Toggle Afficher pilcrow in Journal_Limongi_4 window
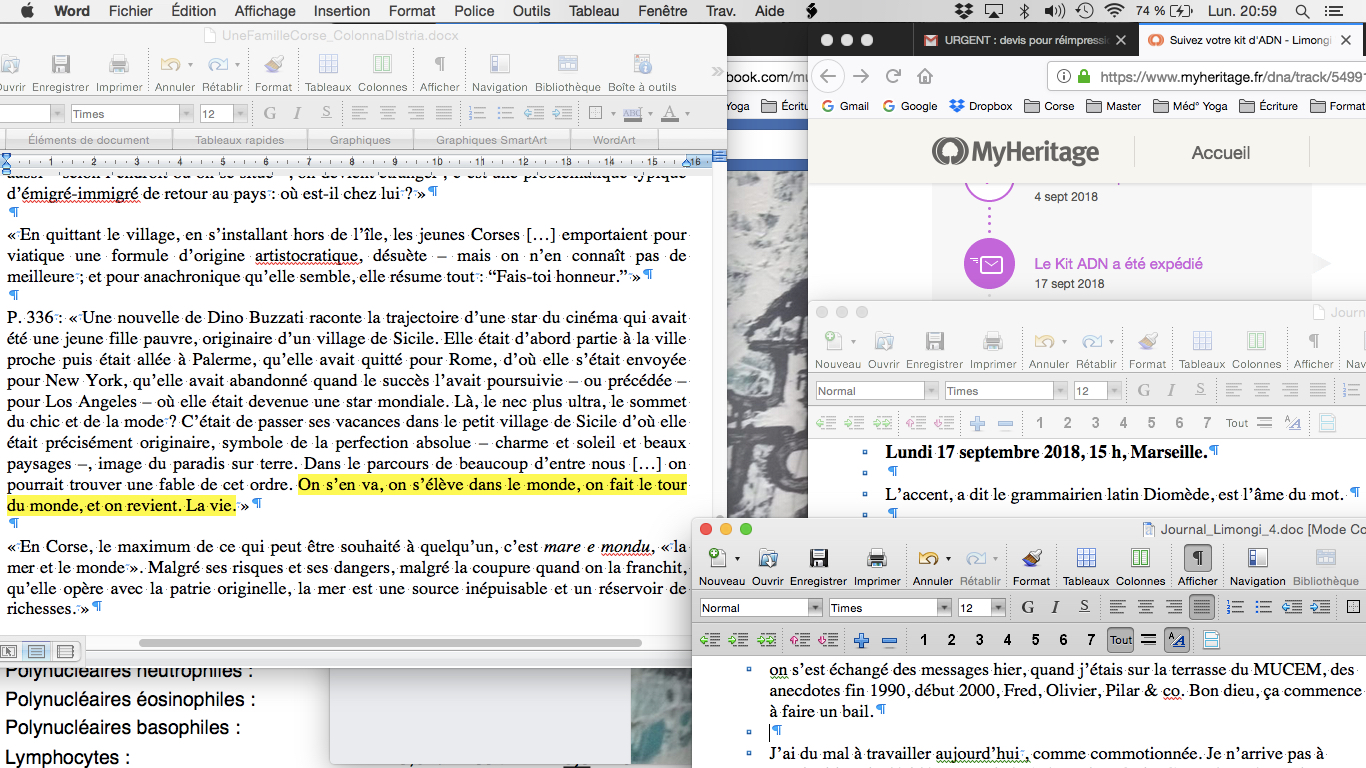The height and width of the screenshot is (768, 1366). 1197,559
